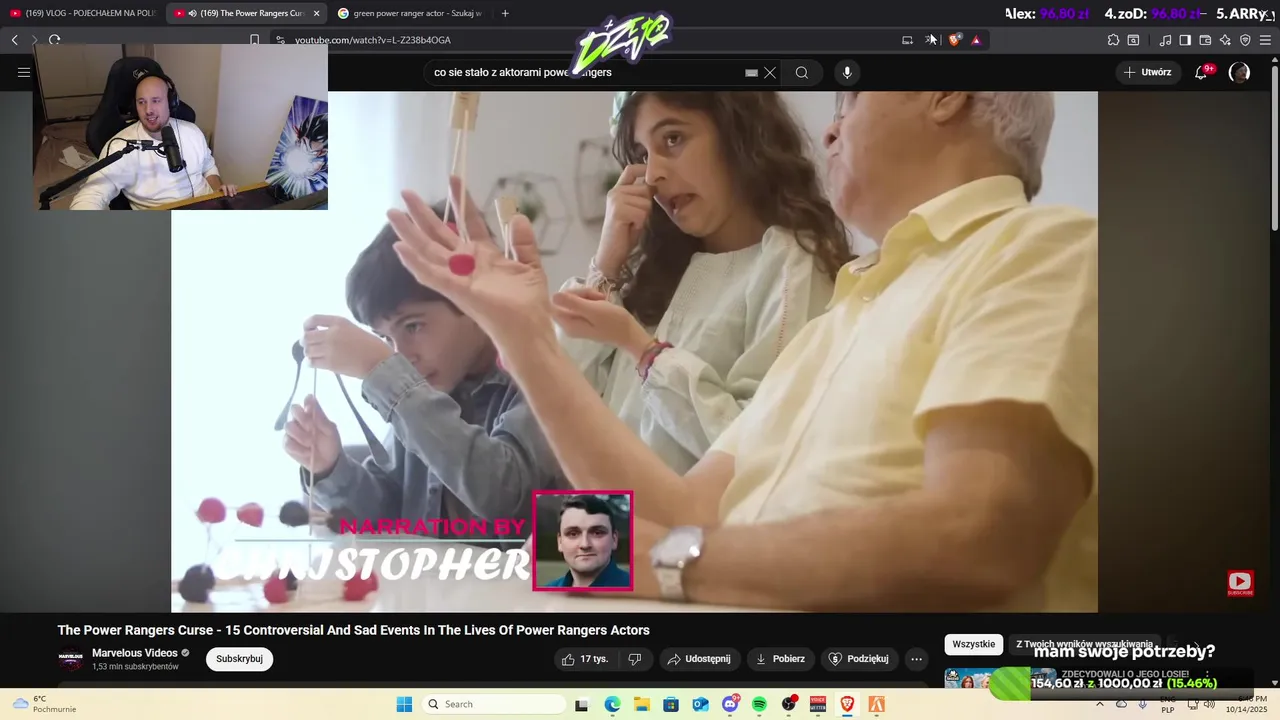
Task: Open the Windows Start menu
Action: (404, 704)
